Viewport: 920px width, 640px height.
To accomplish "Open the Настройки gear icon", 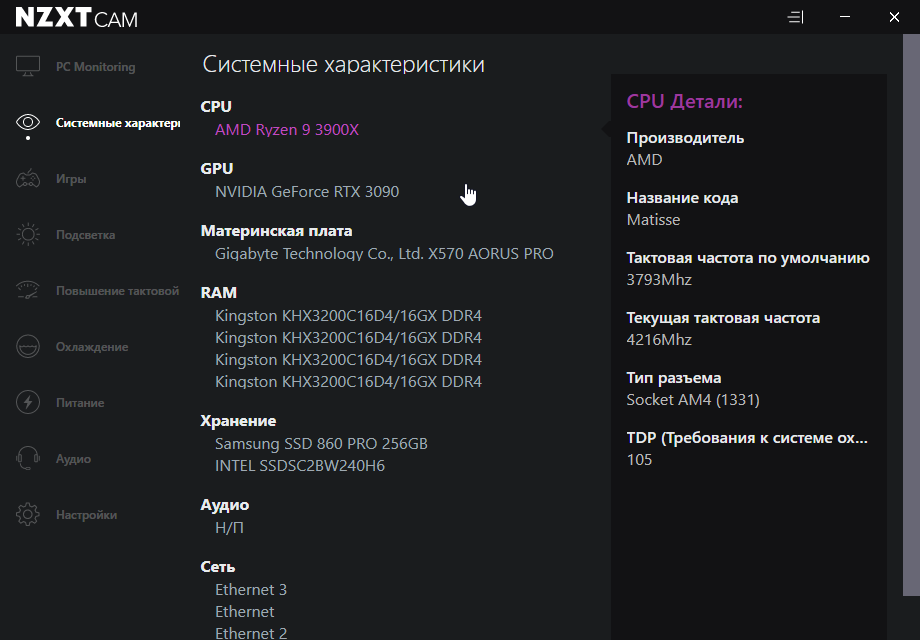I will [x=28, y=515].
